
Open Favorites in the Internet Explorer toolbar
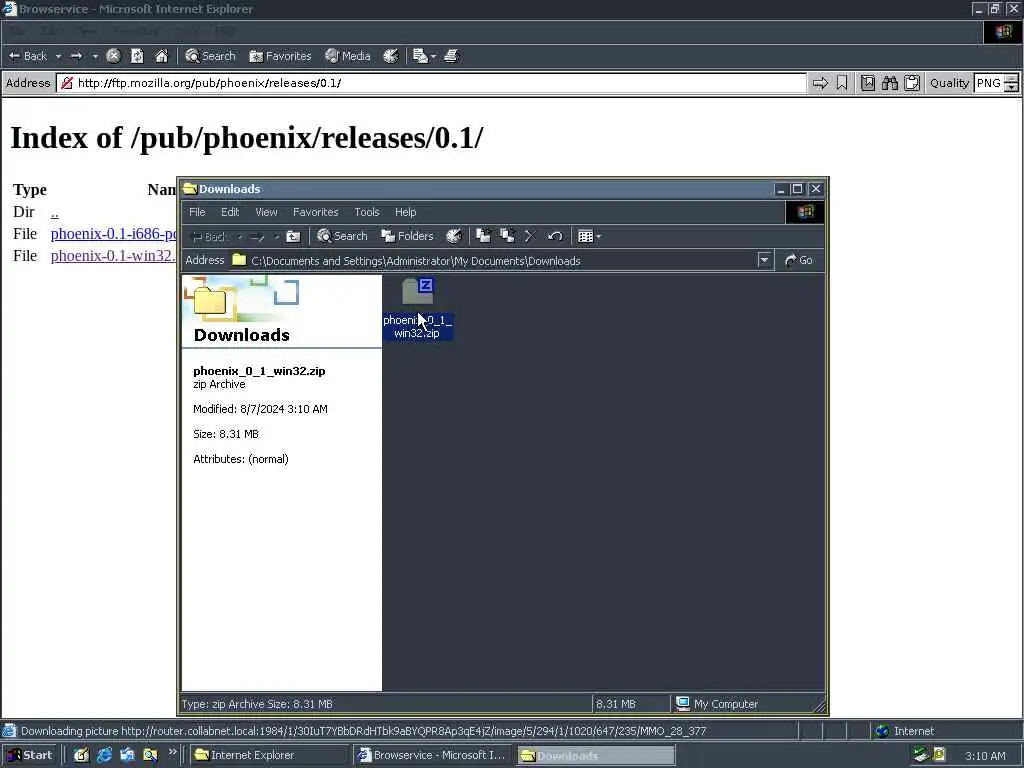(281, 56)
